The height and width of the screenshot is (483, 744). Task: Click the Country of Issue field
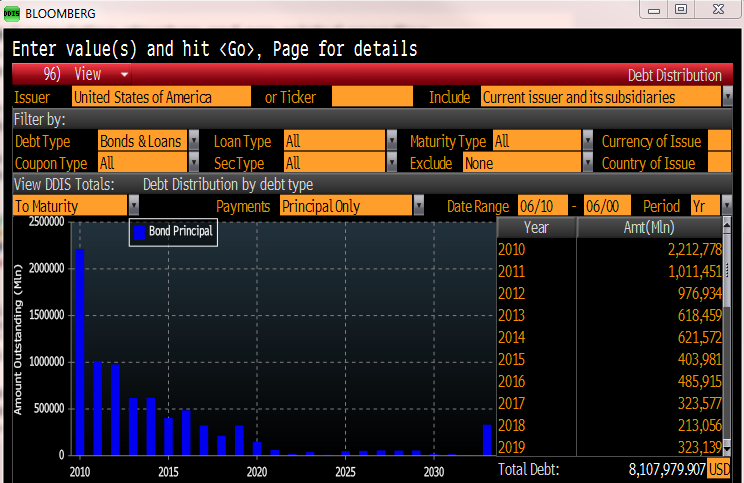tap(719, 162)
